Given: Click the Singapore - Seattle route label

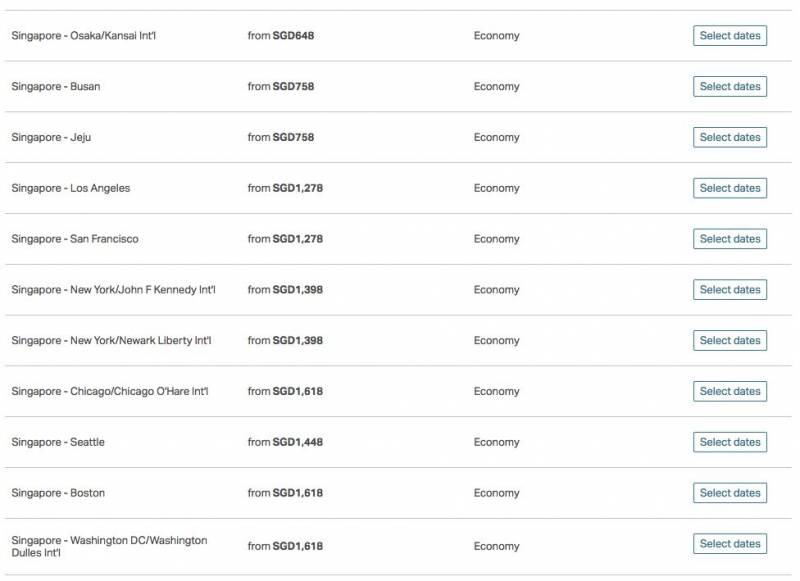Looking at the screenshot, I should pyautogui.click(x=58, y=442).
